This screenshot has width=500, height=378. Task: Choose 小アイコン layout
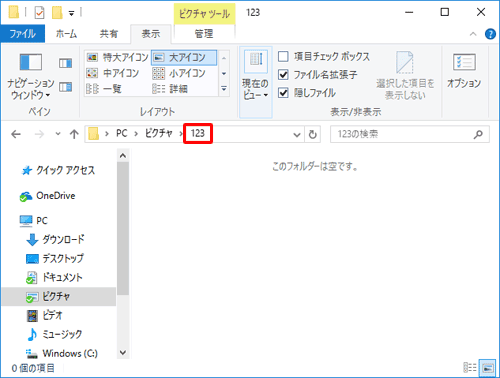[x=179, y=73]
